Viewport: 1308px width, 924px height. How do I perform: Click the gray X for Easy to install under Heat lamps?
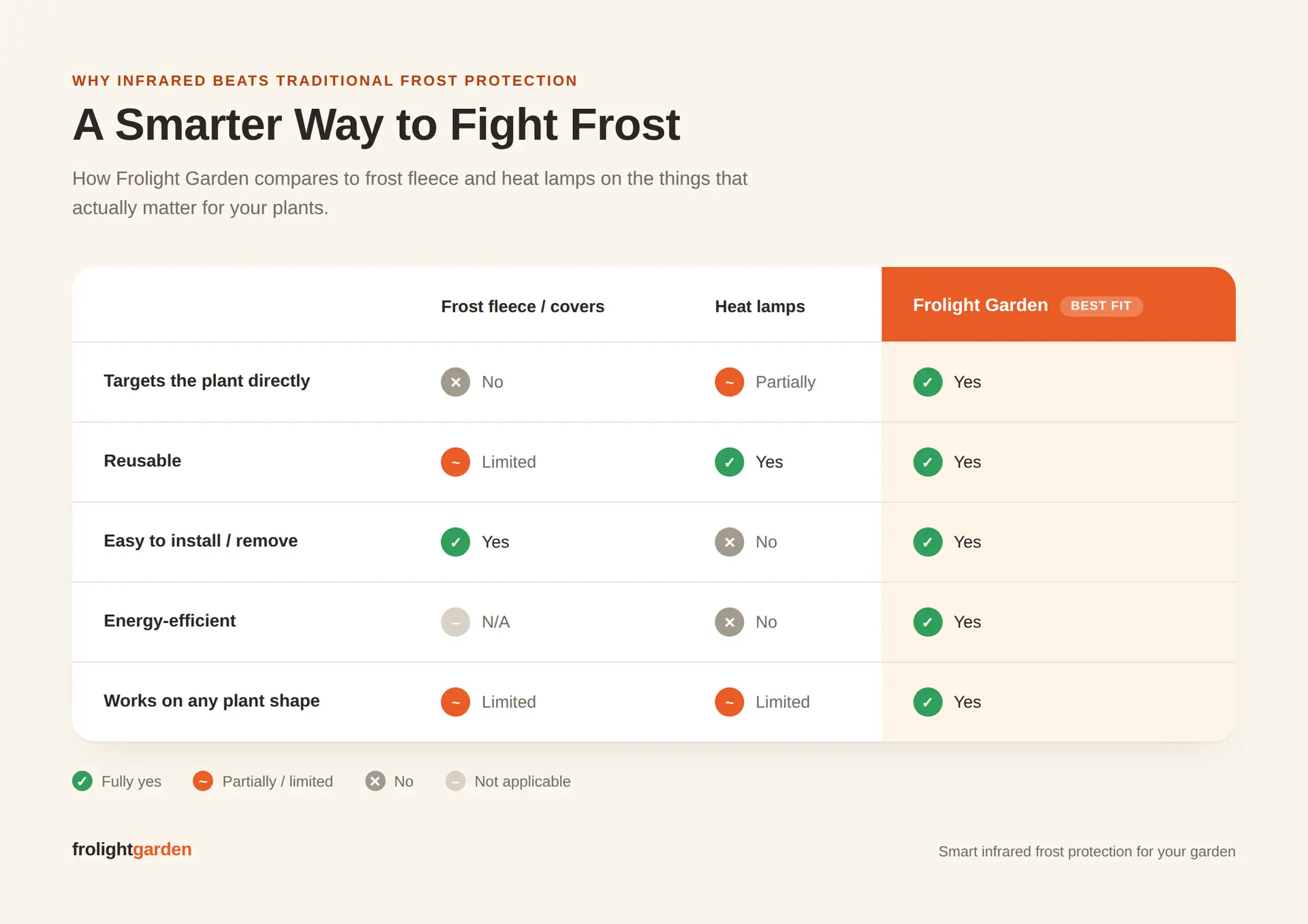click(x=729, y=542)
